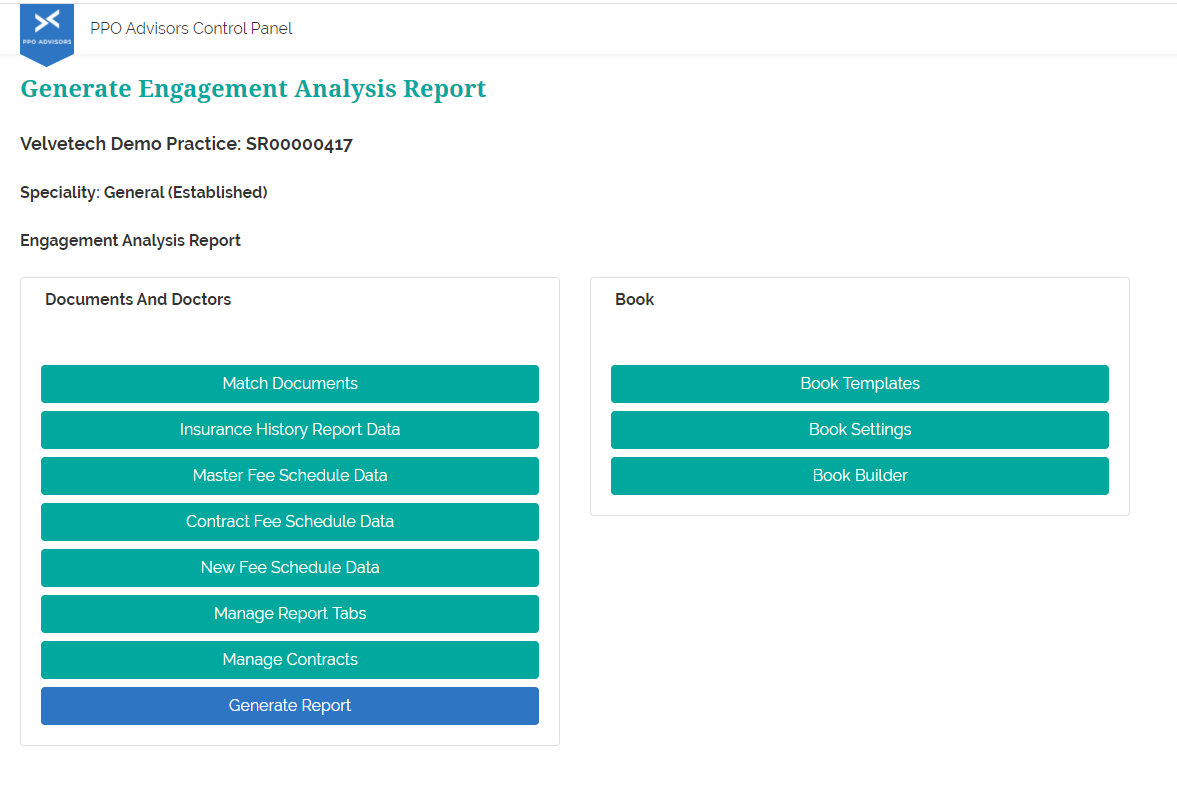The width and height of the screenshot is (1177, 796).
Task: Click the Generate Engagement Analysis Report heading
Action: [253, 89]
